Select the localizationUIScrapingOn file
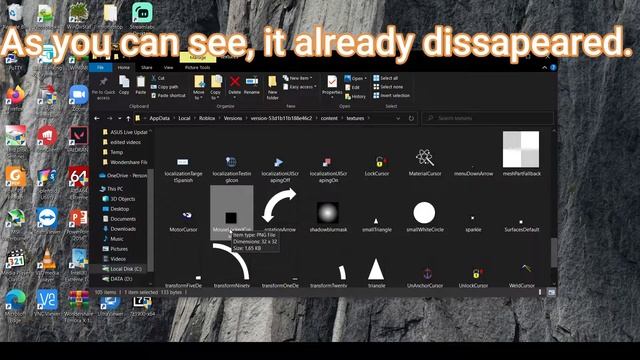This screenshot has height=360, width=640. pyautogui.click(x=328, y=169)
